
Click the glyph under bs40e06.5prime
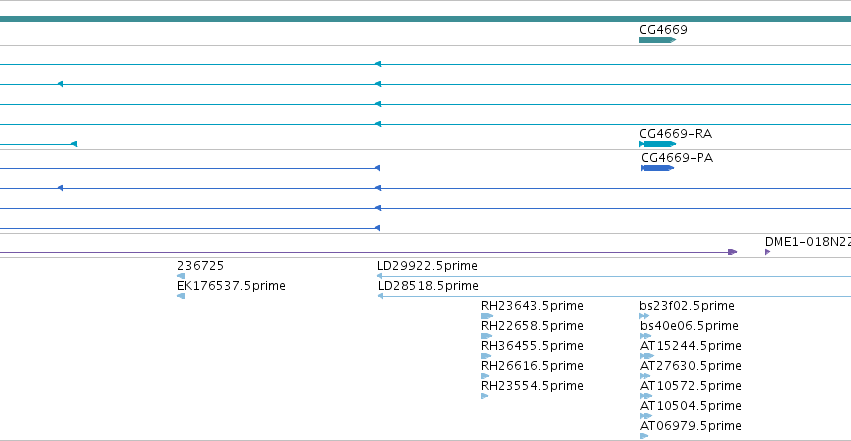point(645,336)
